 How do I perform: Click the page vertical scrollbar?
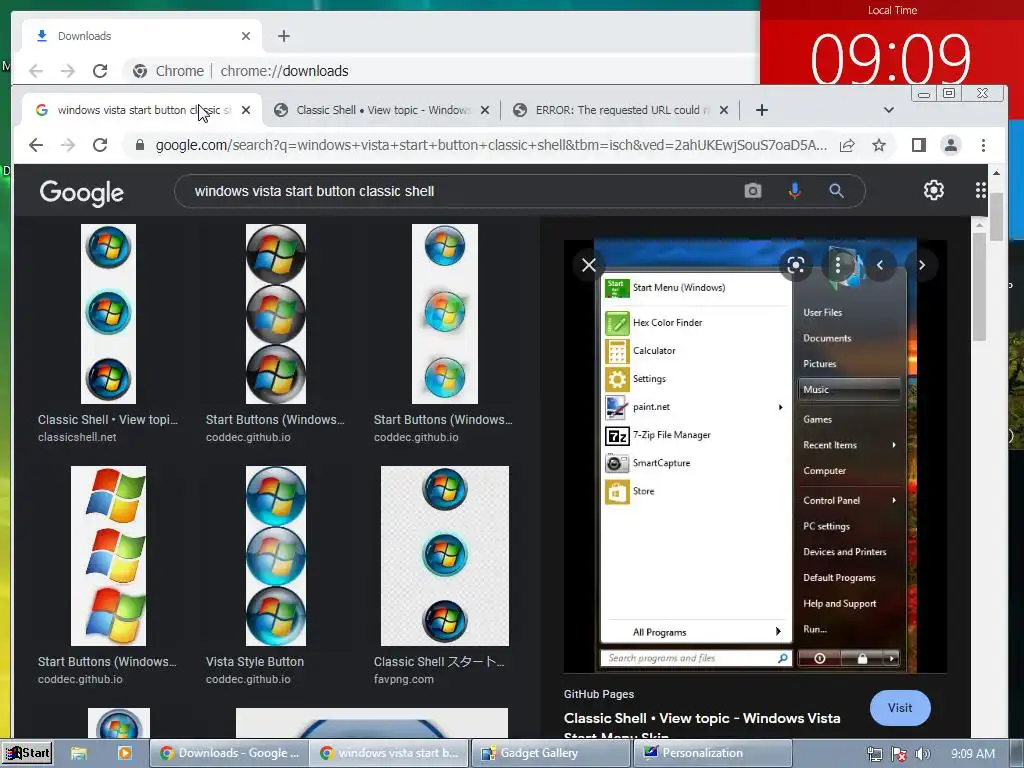tap(996, 217)
